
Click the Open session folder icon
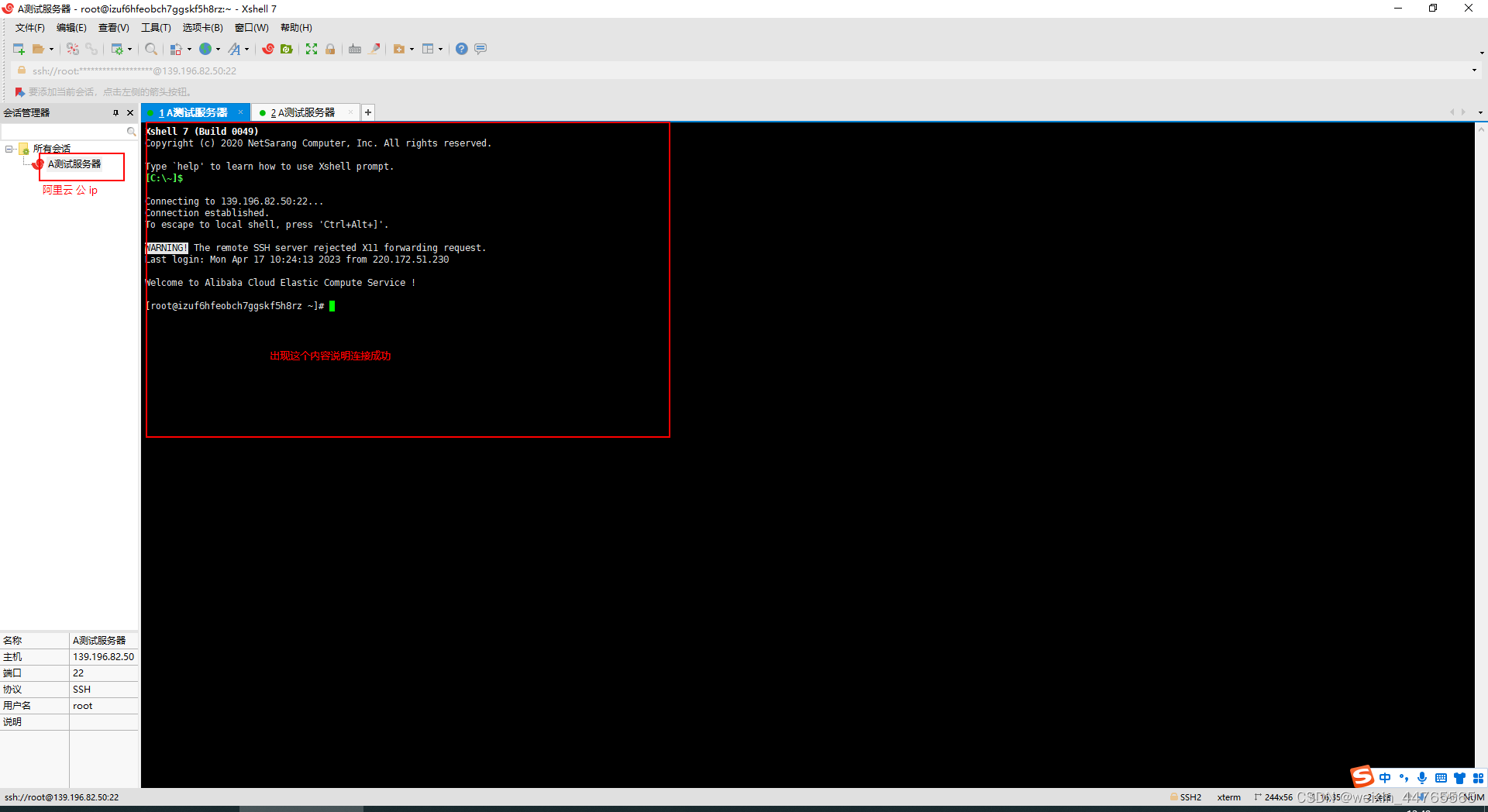(x=38, y=49)
